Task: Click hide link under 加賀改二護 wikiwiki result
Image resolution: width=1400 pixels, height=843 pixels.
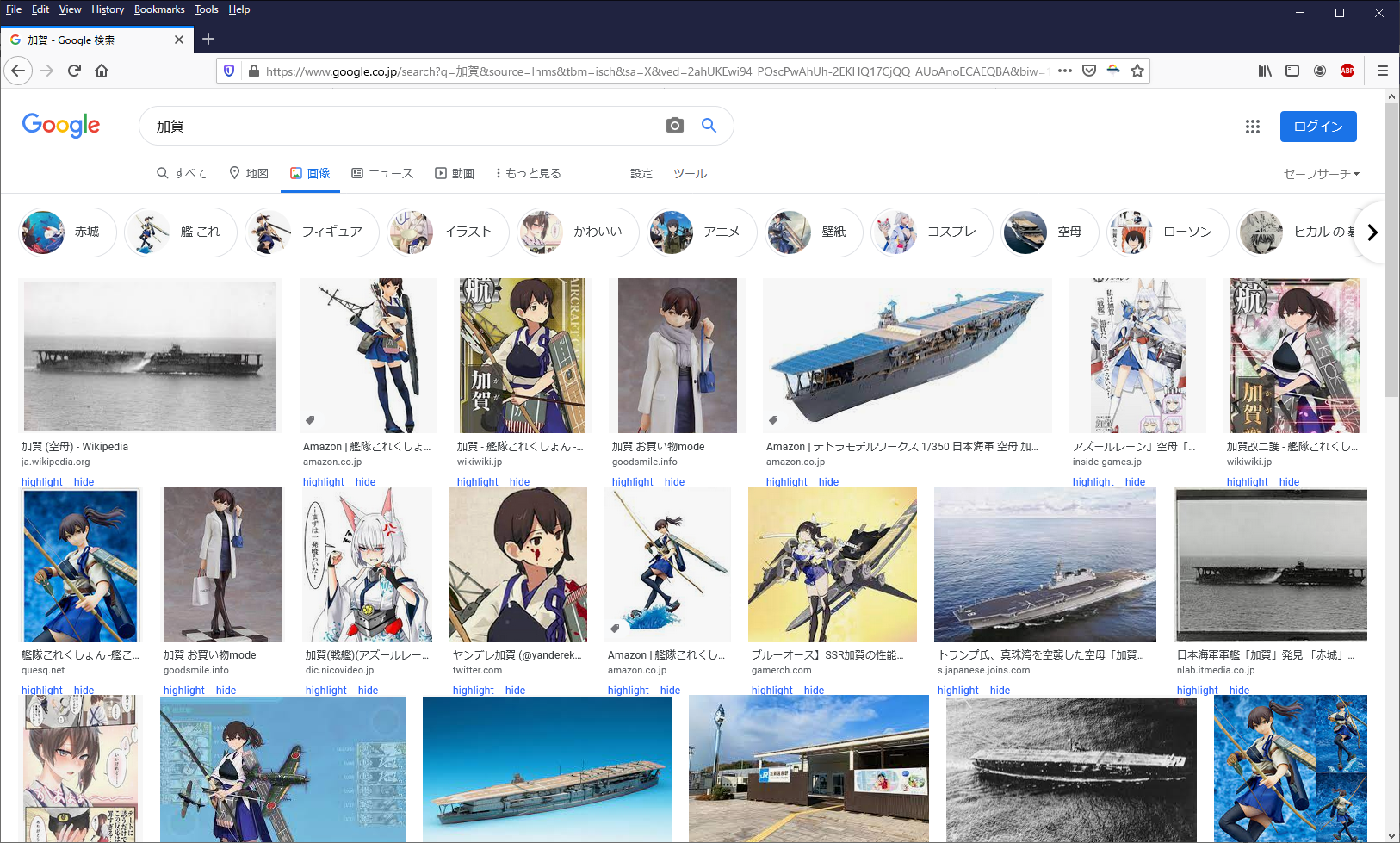Action: coord(1290,482)
